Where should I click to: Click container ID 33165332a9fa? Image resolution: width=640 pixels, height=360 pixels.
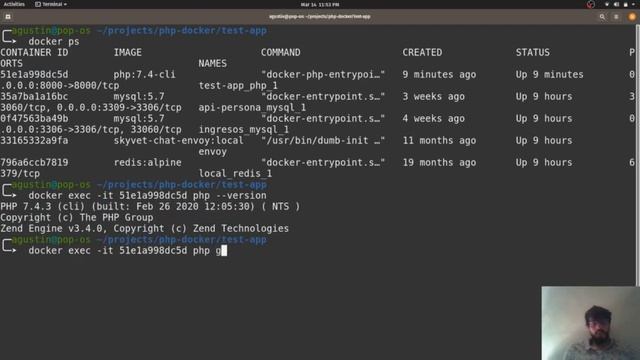pos(34,140)
